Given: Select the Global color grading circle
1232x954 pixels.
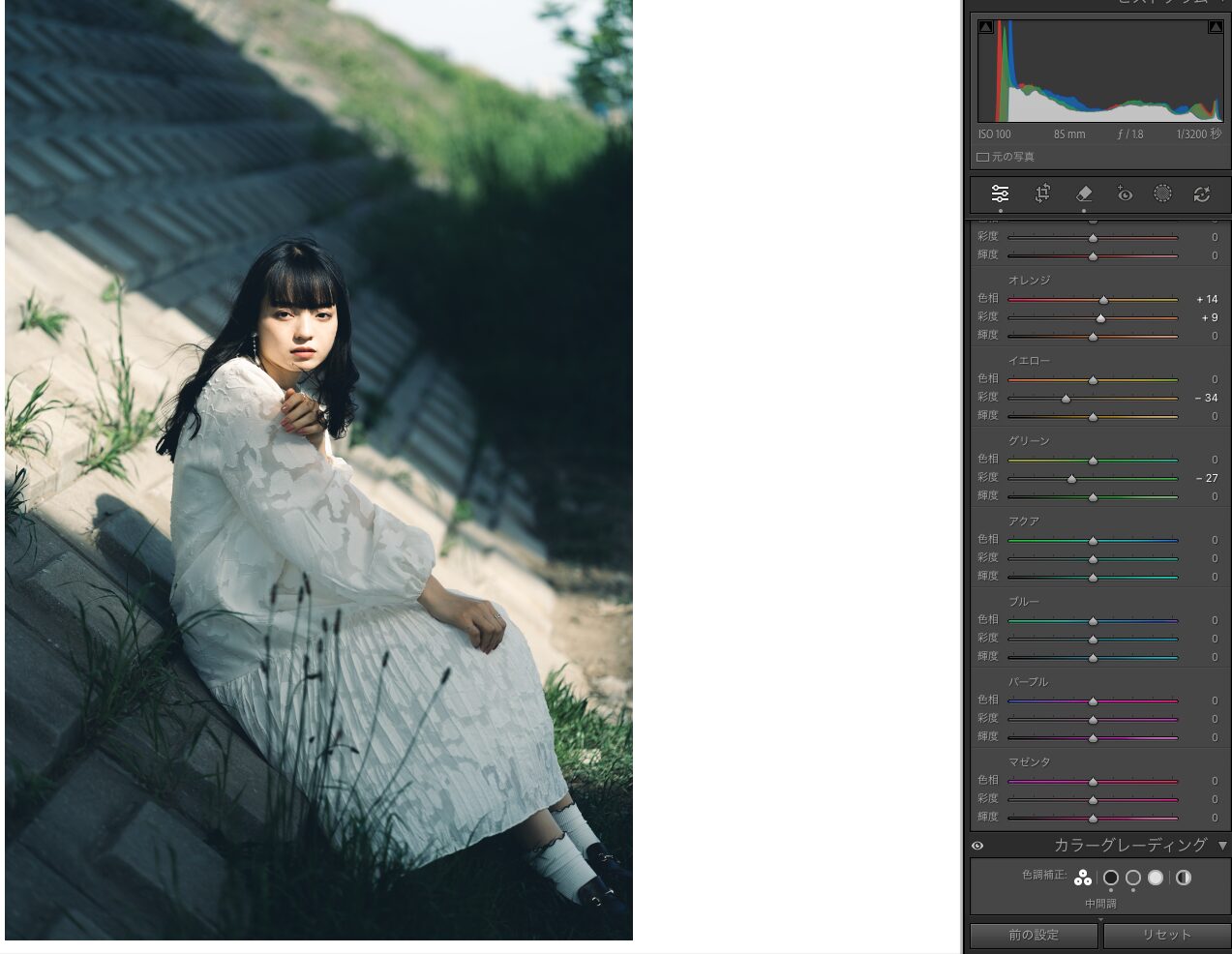Looking at the screenshot, I should click(x=1184, y=878).
